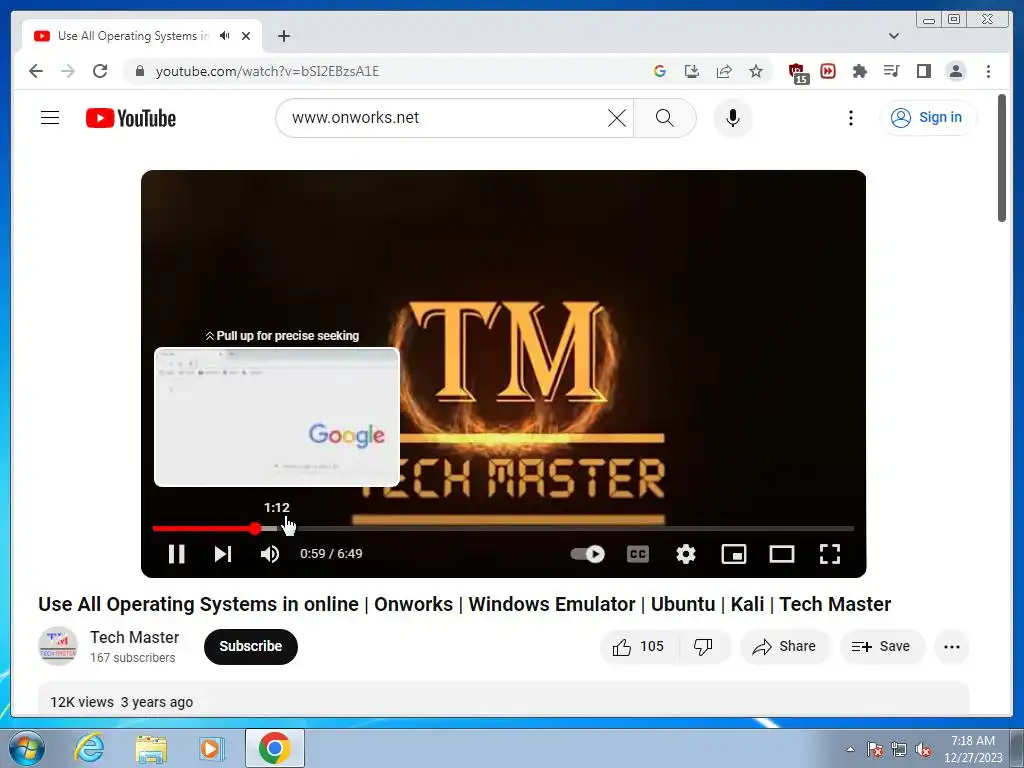Expand the description showing 12K views

[503, 700]
